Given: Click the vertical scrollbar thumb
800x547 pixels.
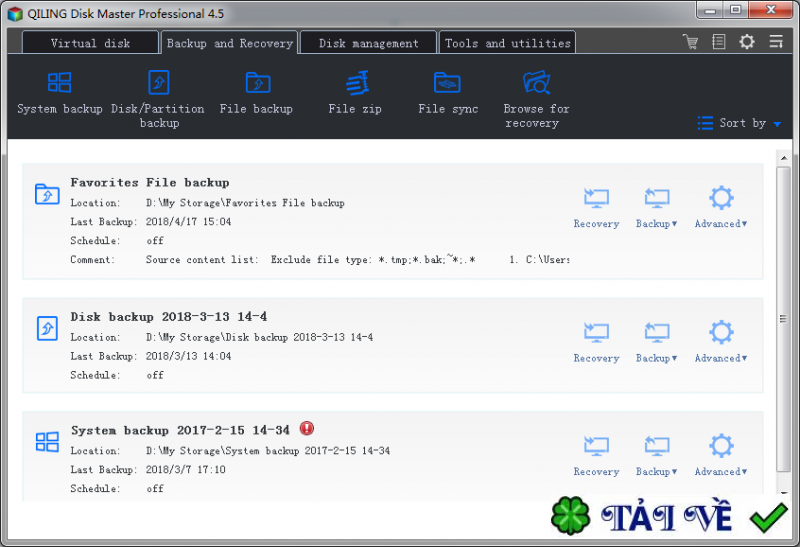Looking at the screenshot, I should [x=783, y=319].
